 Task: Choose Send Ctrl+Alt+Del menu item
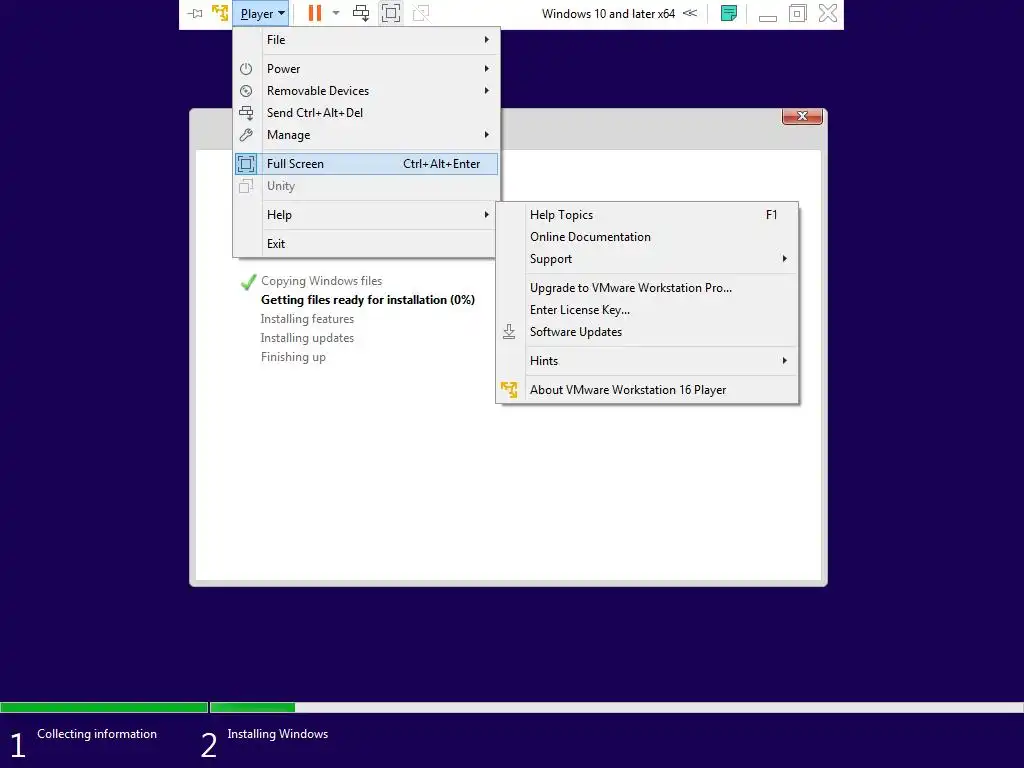pyautogui.click(x=366, y=113)
